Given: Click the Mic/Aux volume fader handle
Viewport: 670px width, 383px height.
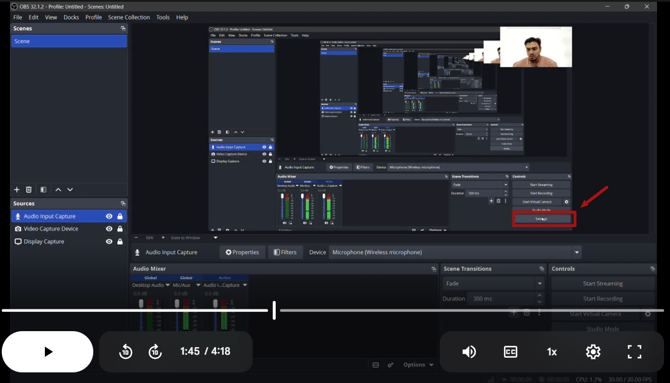Looking at the screenshot, I should pyautogui.click(x=177, y=303).
